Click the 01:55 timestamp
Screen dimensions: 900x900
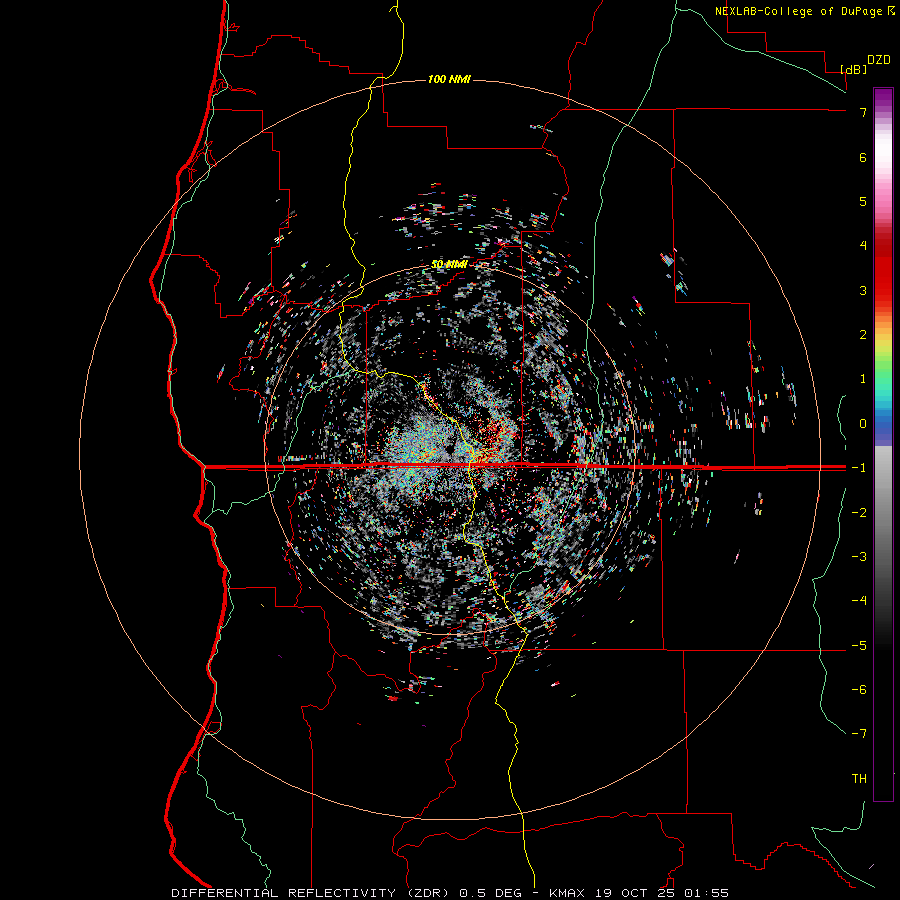[x=708, y=893]
